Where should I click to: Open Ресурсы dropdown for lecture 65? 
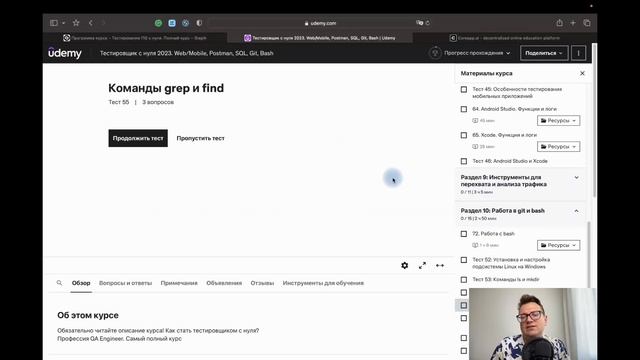(558, 147)
